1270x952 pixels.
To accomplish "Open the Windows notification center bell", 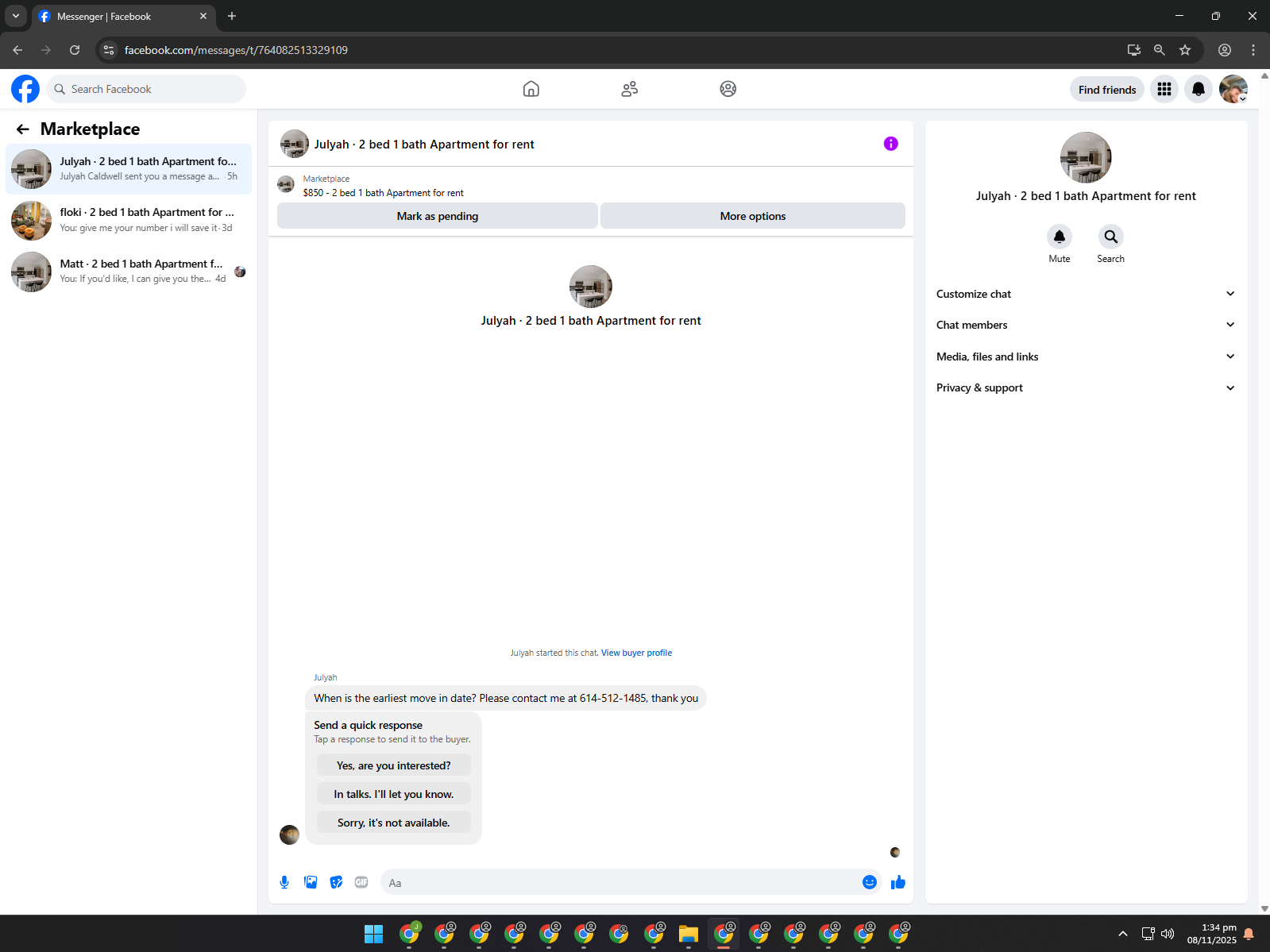I will coord(1249,934).
